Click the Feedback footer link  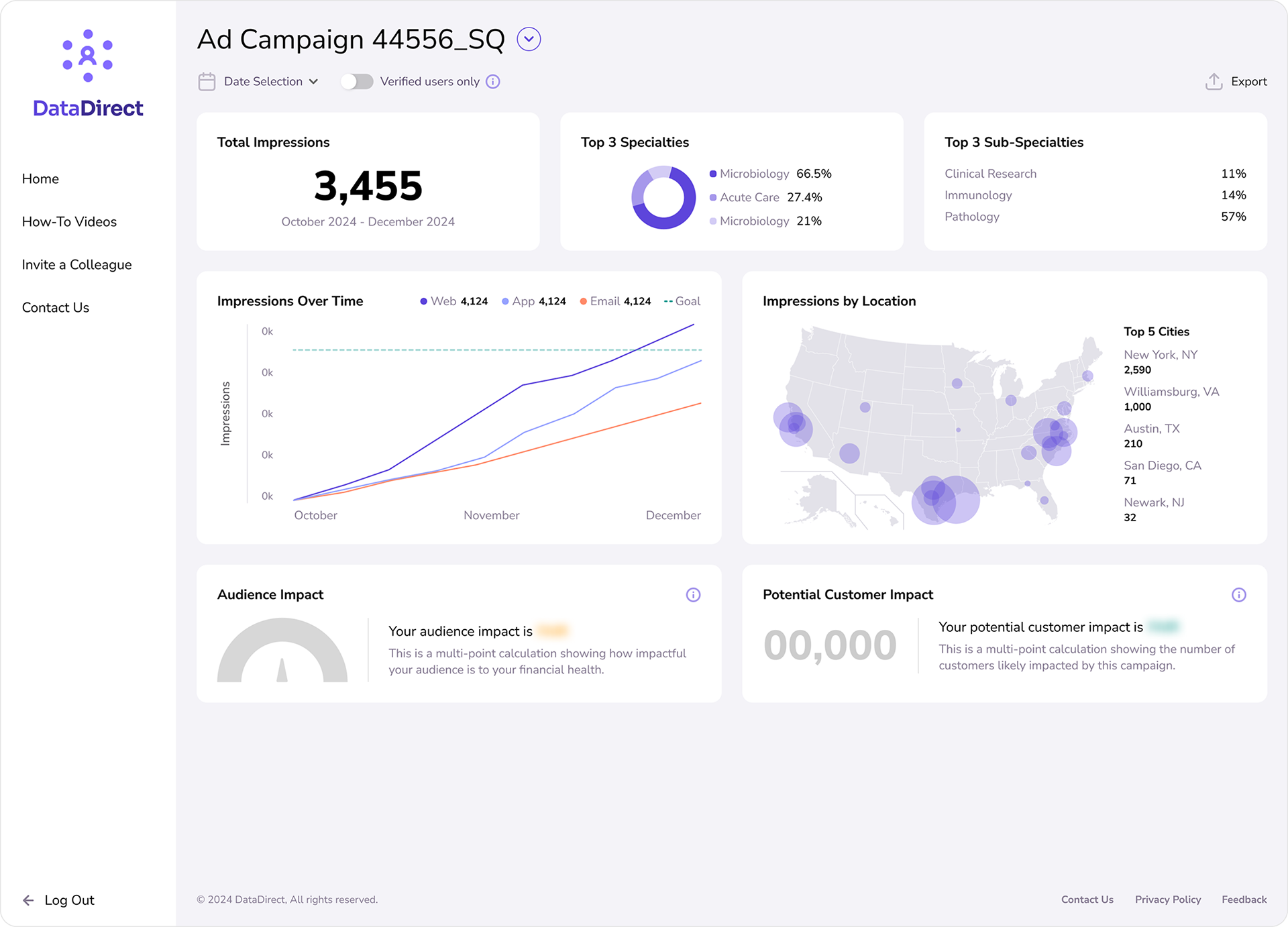tap(1244, 899)
